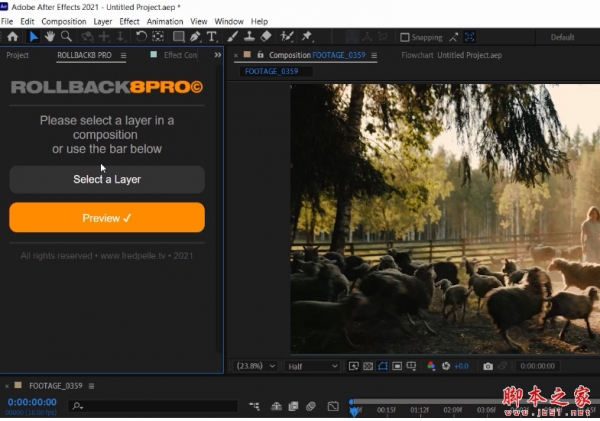Select the Pan camera tool
600x421 pixels.
pos(104,37)
